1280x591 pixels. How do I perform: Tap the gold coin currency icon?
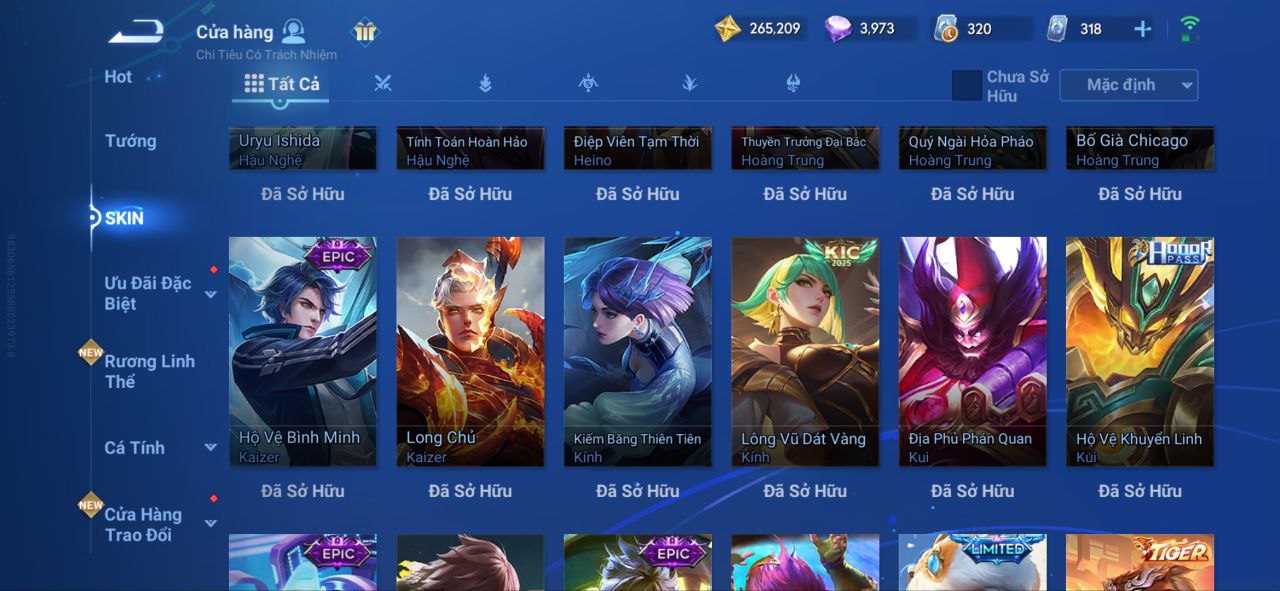point(728,28)
